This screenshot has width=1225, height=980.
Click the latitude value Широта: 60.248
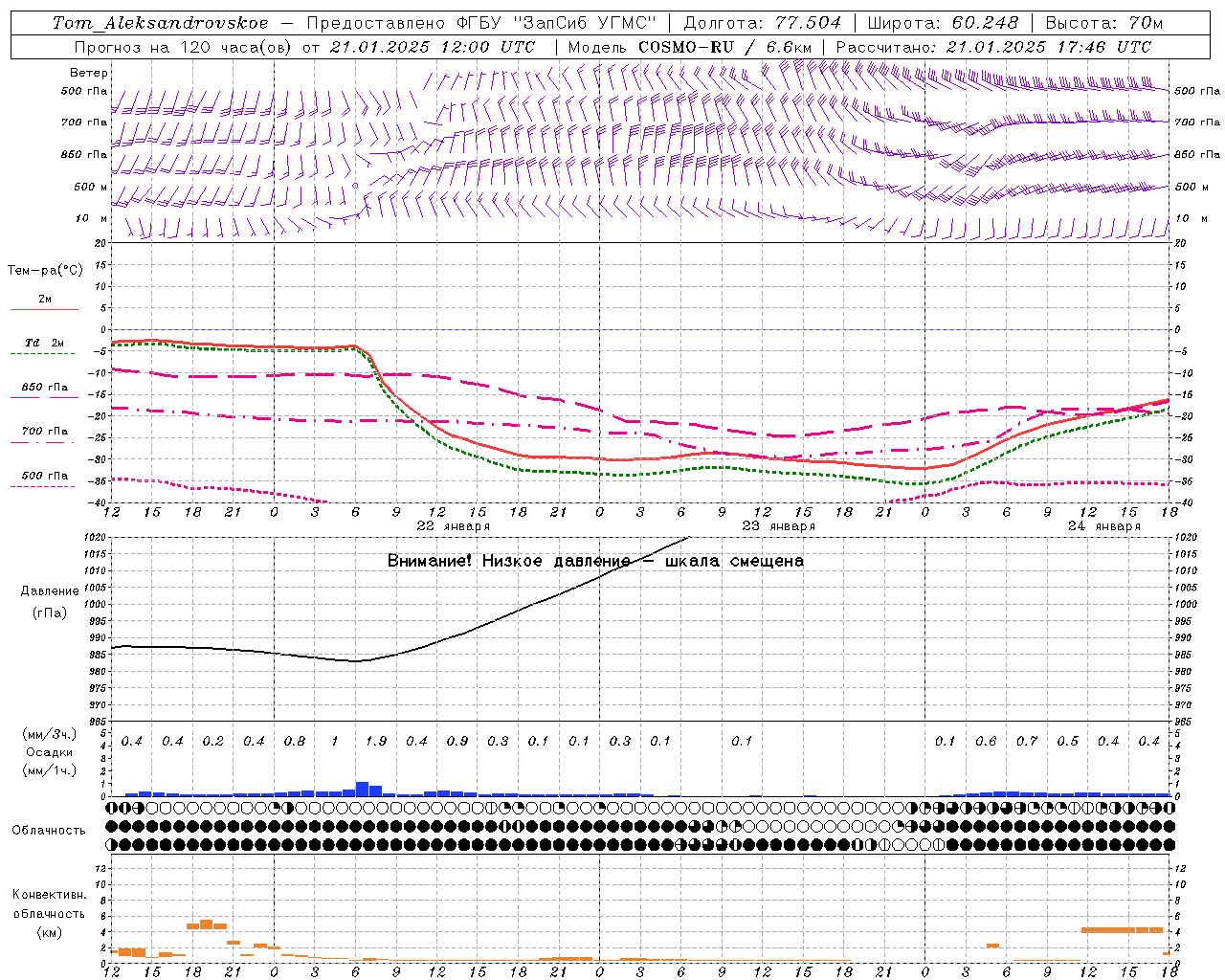[944, 23]
